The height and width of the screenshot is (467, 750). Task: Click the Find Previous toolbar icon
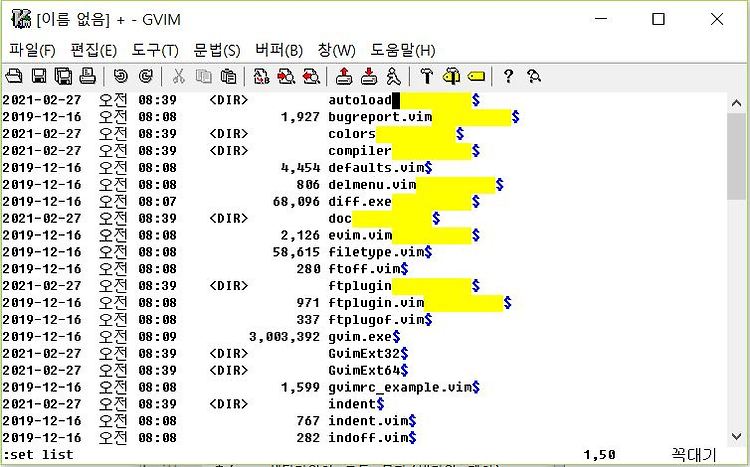(311, 76)
